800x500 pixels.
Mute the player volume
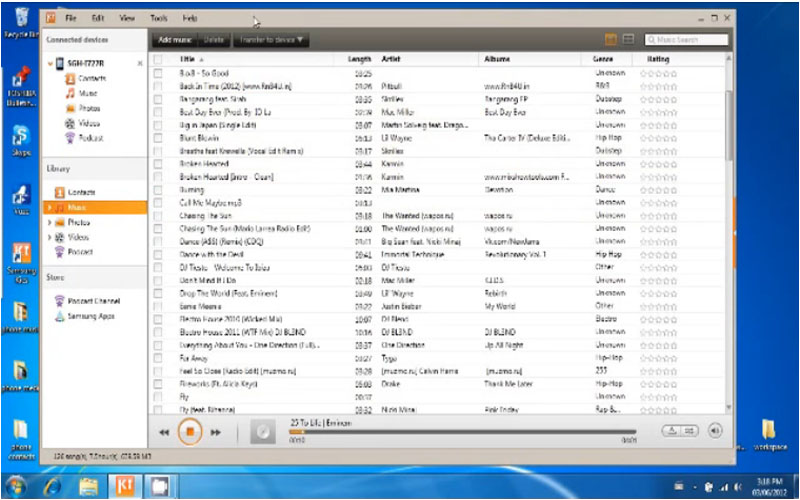[x=715, y=431]
